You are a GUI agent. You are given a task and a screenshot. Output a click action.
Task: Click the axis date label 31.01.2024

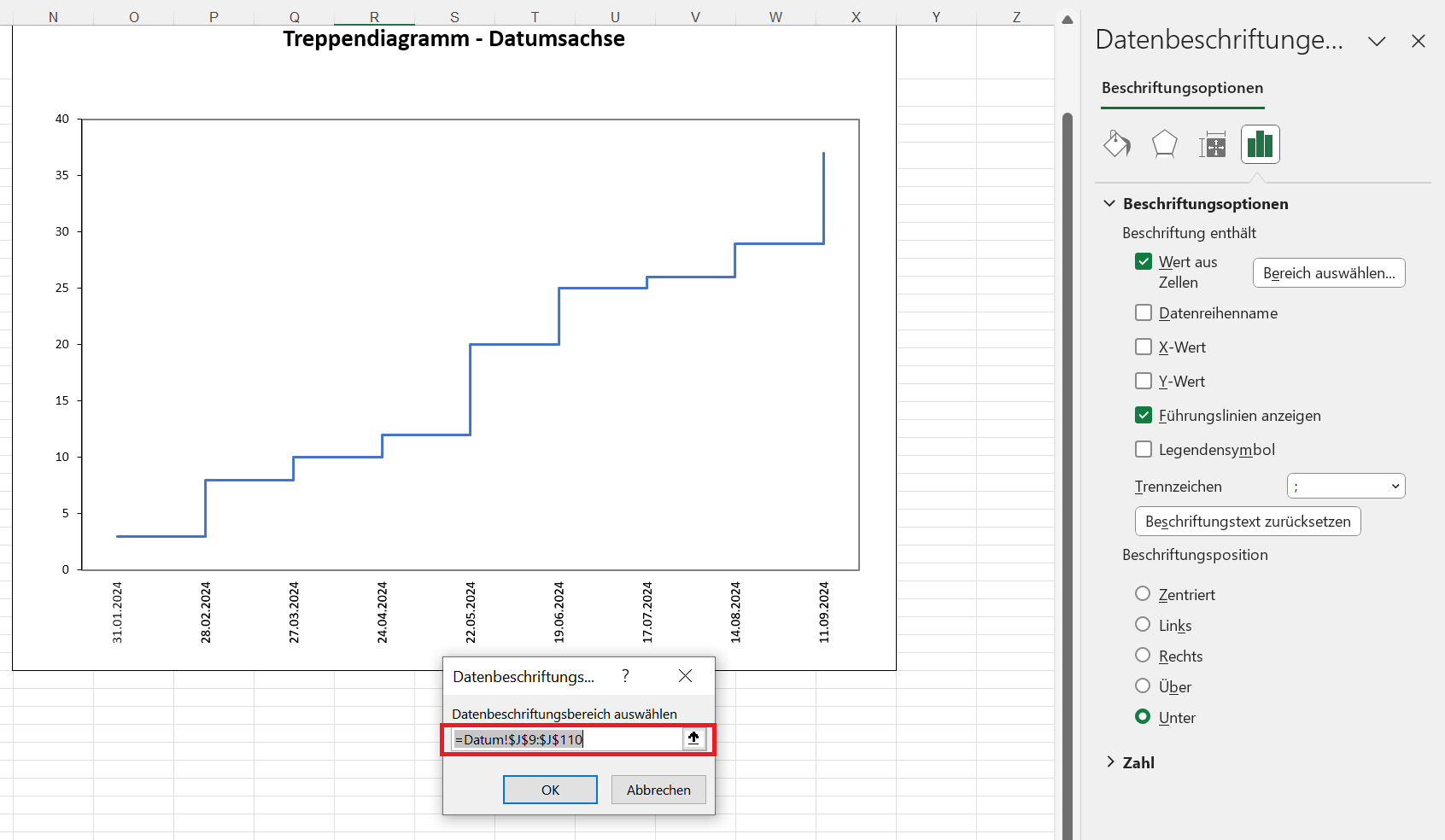coord(118,612)
